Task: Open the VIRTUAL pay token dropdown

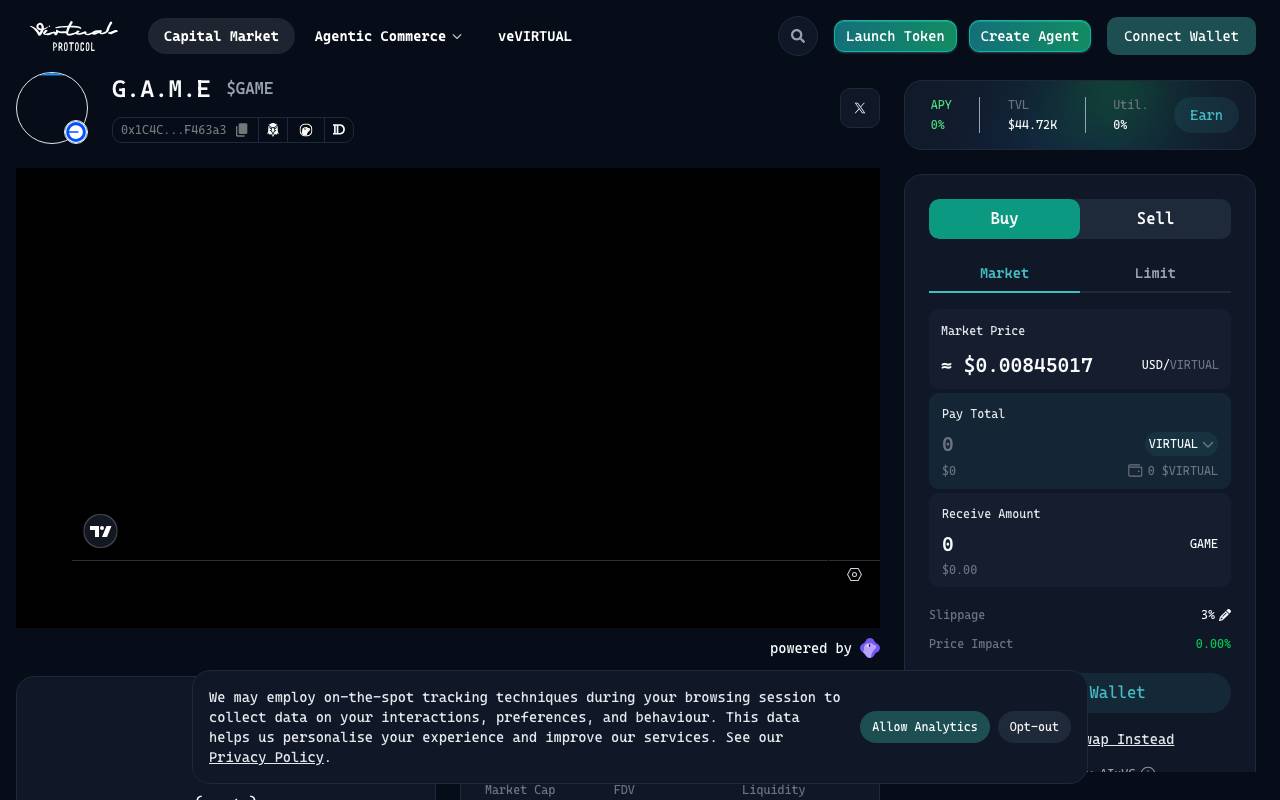Action: pyautogui.click(x=1181, y=444)
